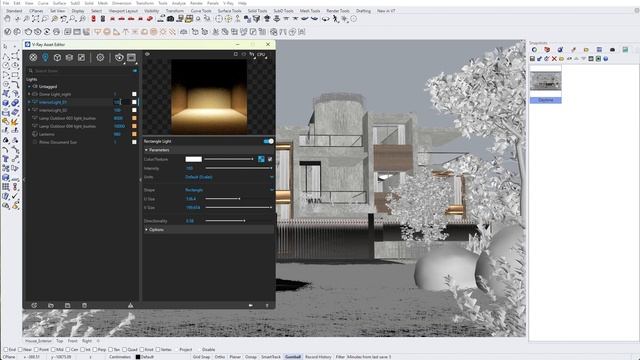
Task: Switch to the Top viewport tab
Action: tap(60, 341)
